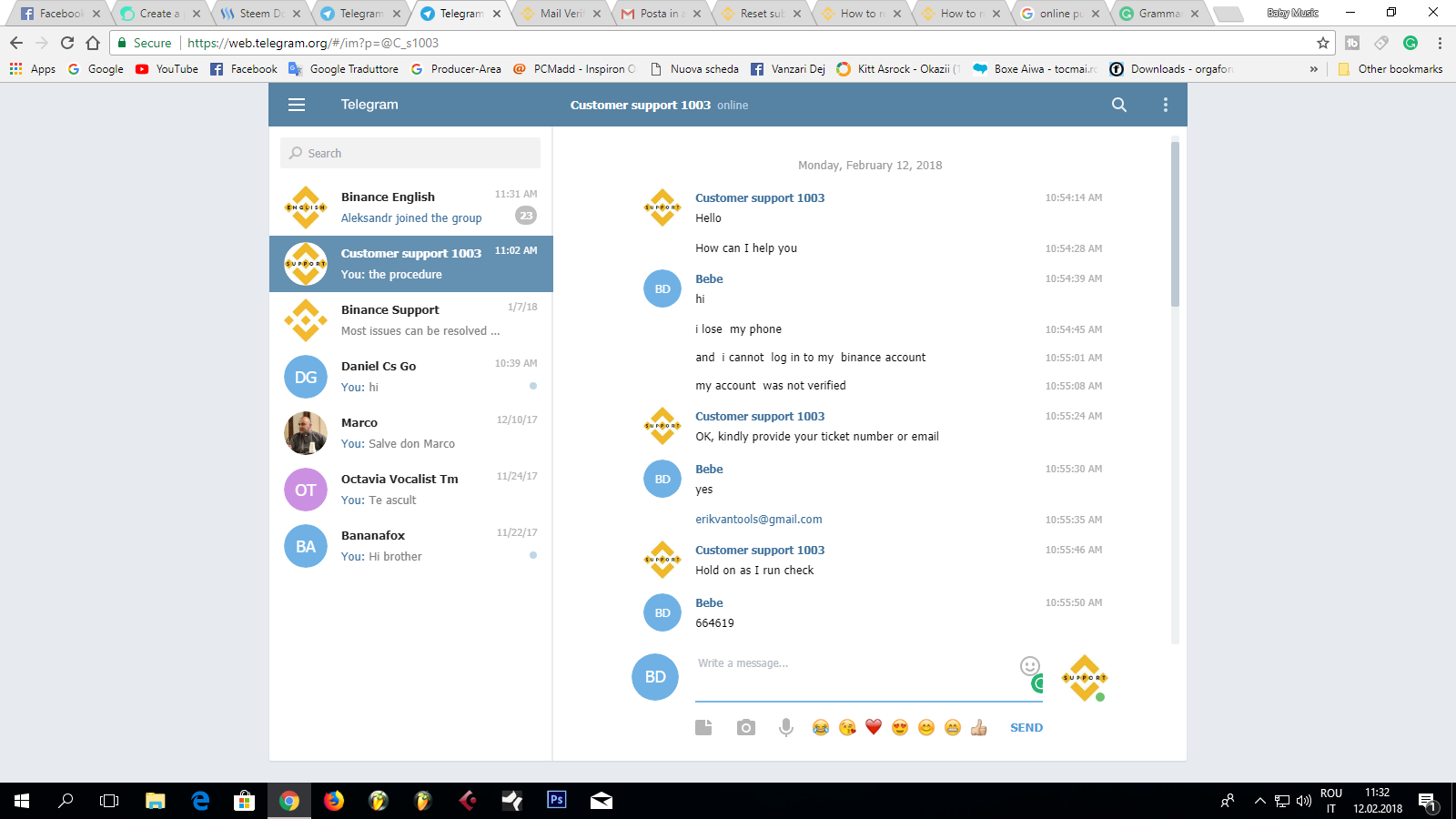The image size is (1456, 819).
Task: Open the YouTube bookmark
Action: [x=167, y=69]
